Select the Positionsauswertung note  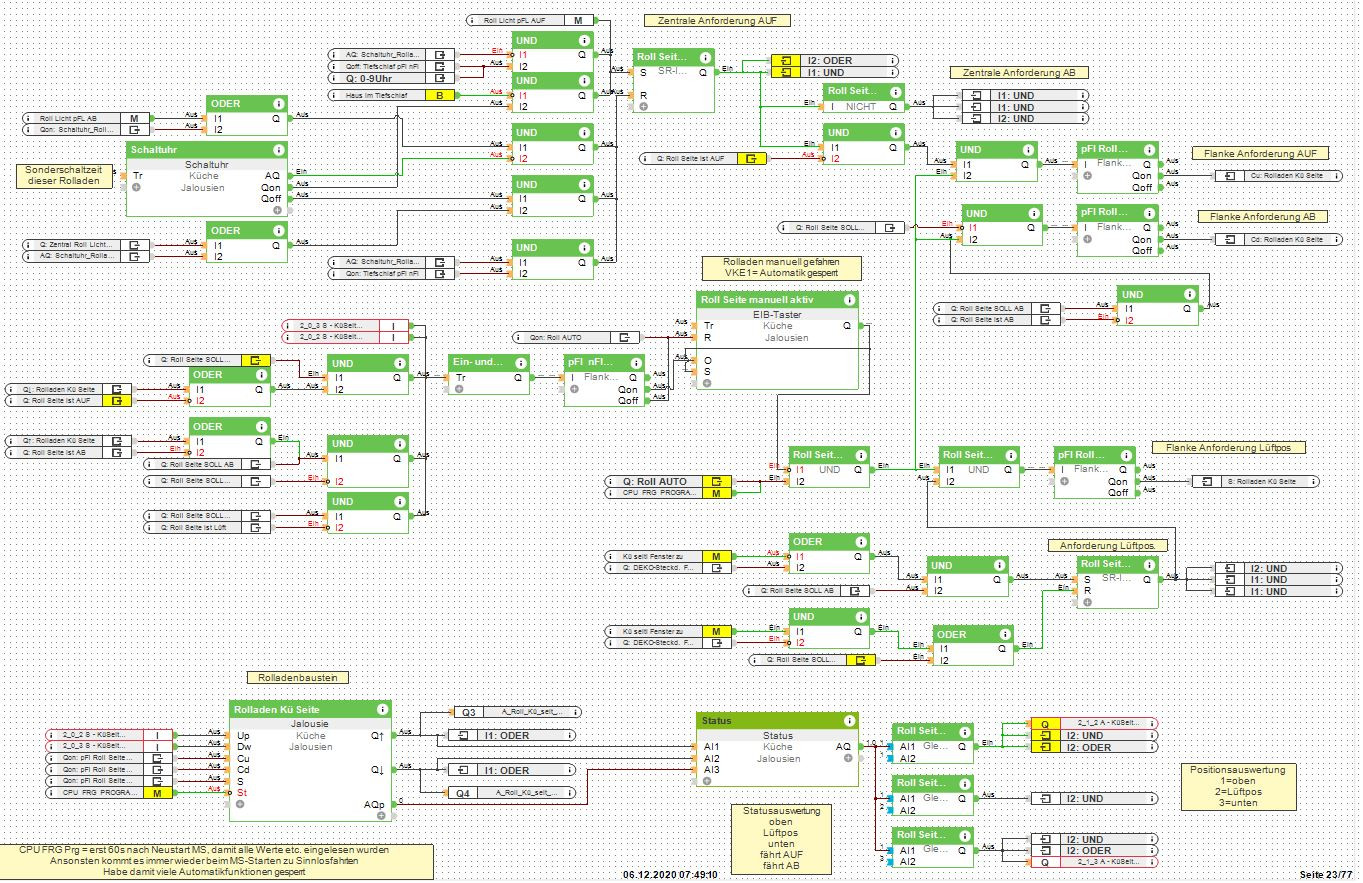coord(1240,787)
